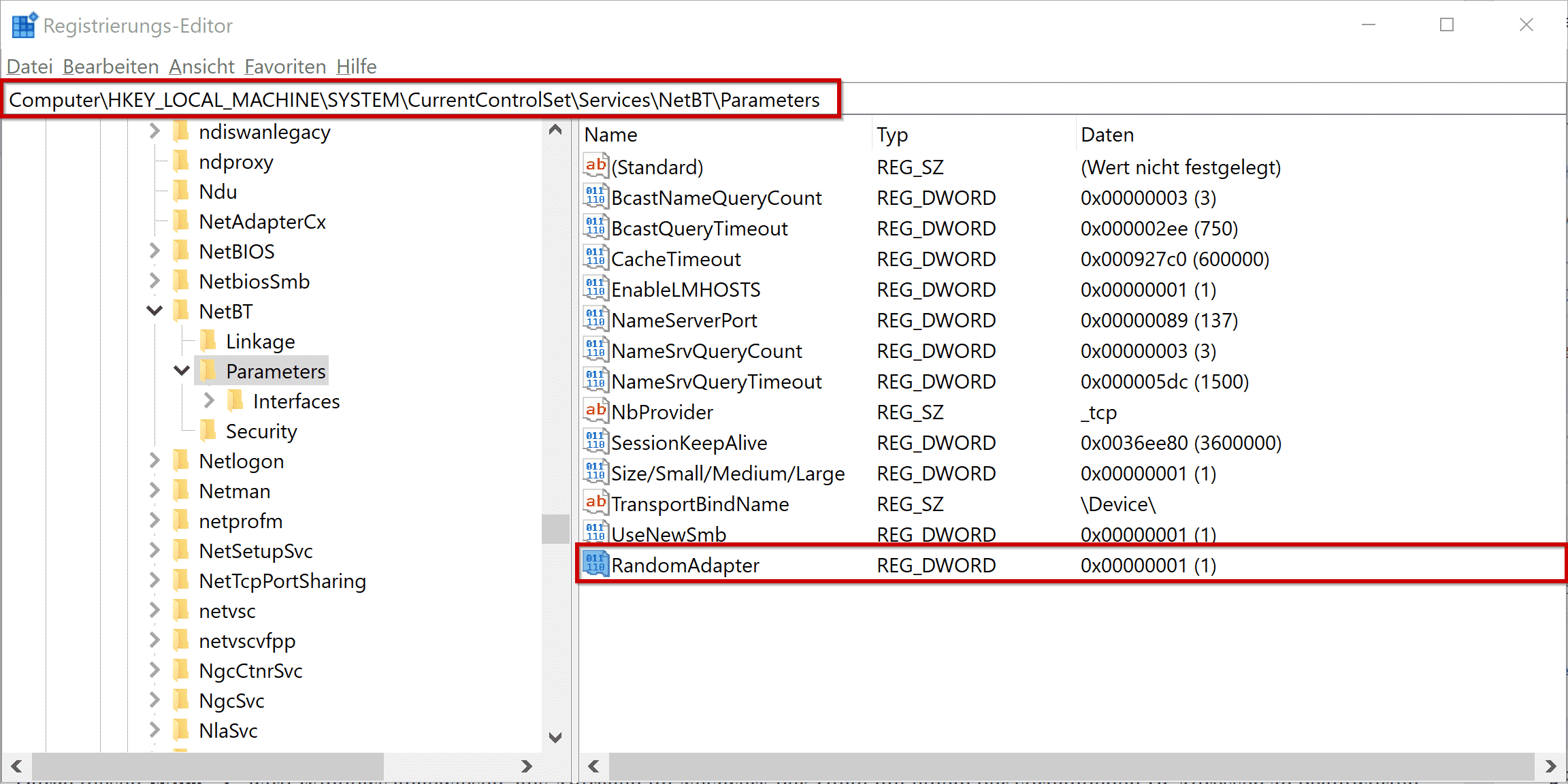Screen dimensions: 1568x784
Task: Click the tree pane vertical scrollbar thumb
Action: tap(555, 529)
